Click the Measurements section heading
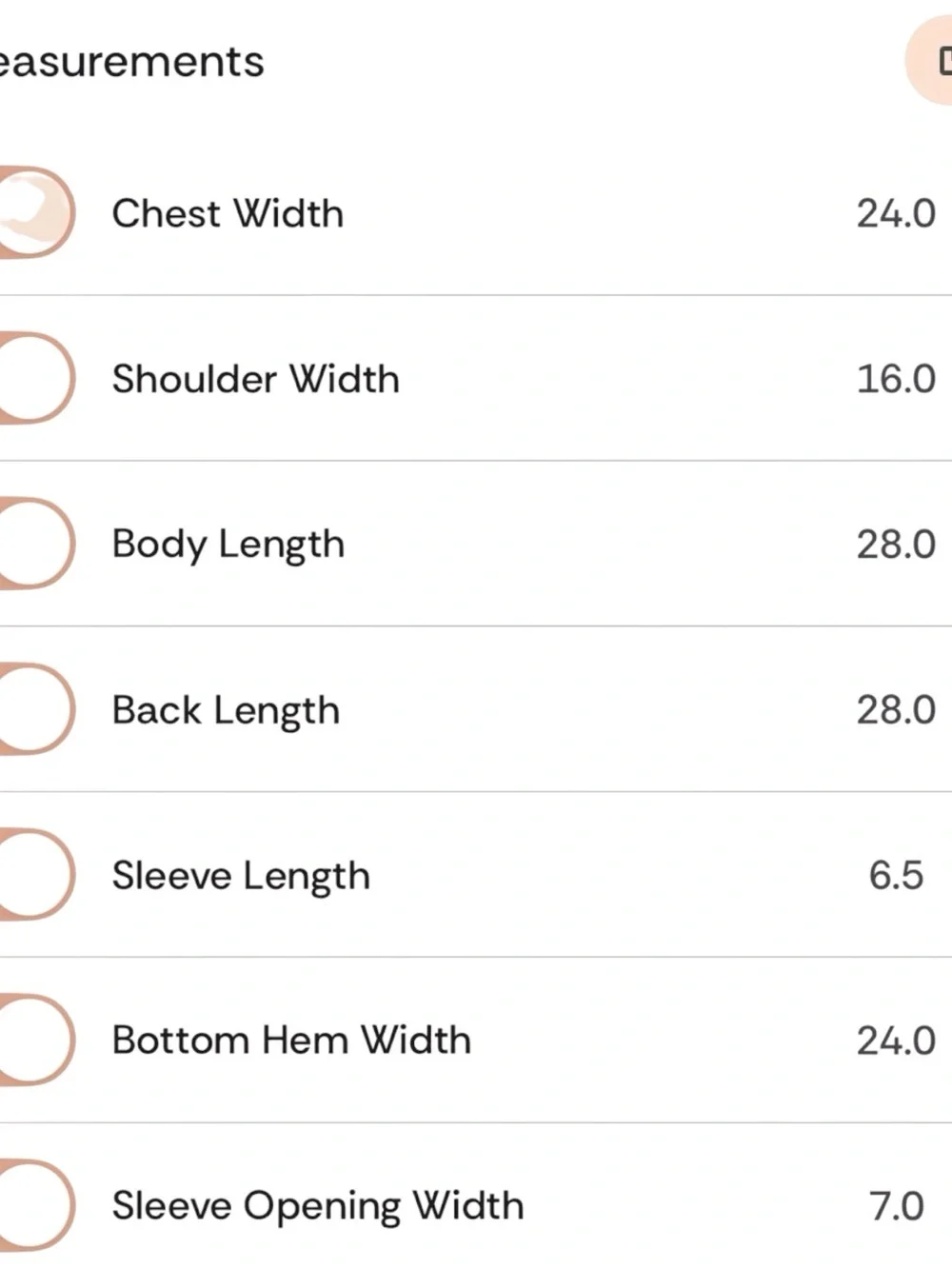The width and height of the screenshot is (952, 1269). (x=131, y=62)
